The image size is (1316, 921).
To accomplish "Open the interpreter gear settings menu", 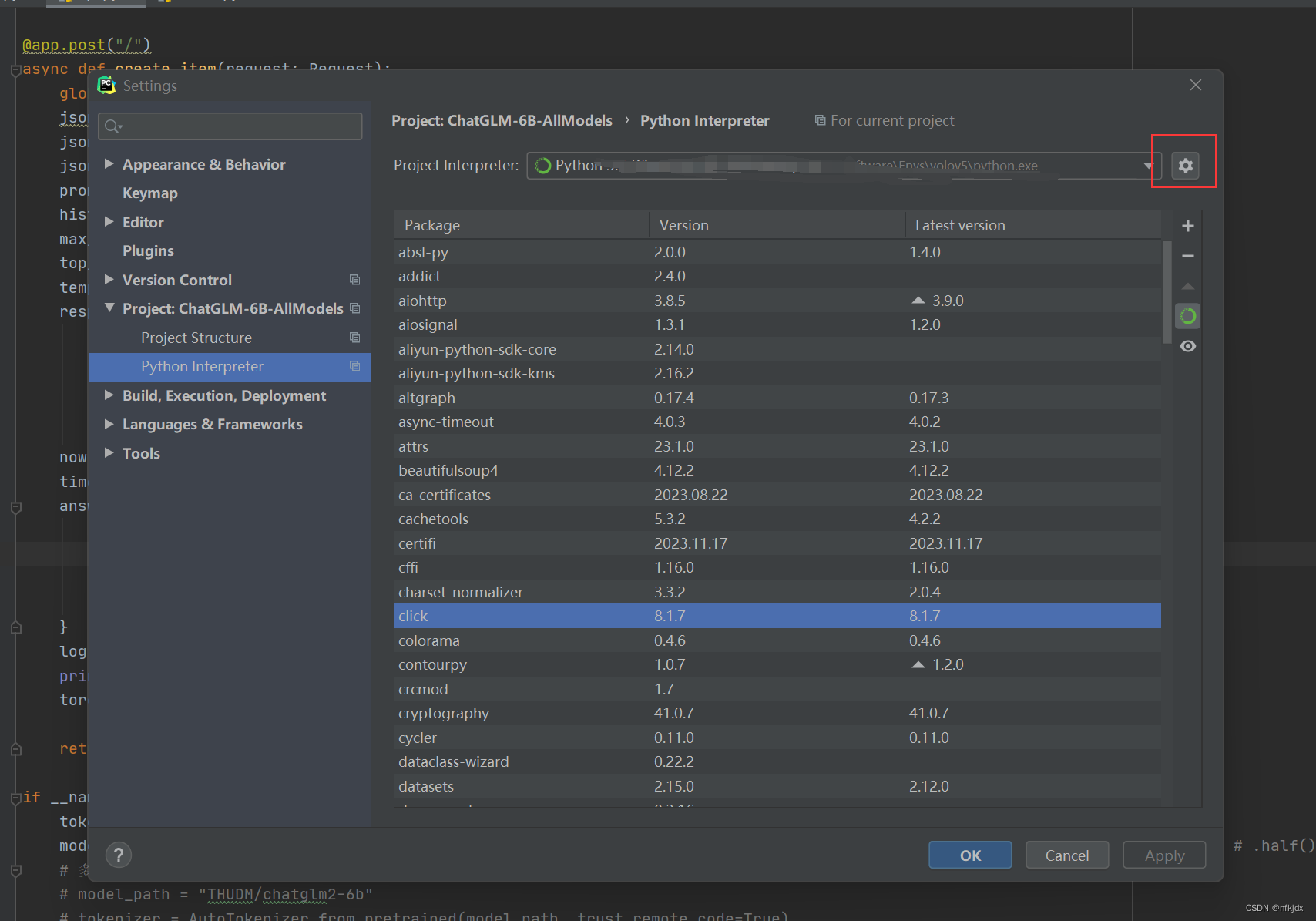I will click(1185, 165).
